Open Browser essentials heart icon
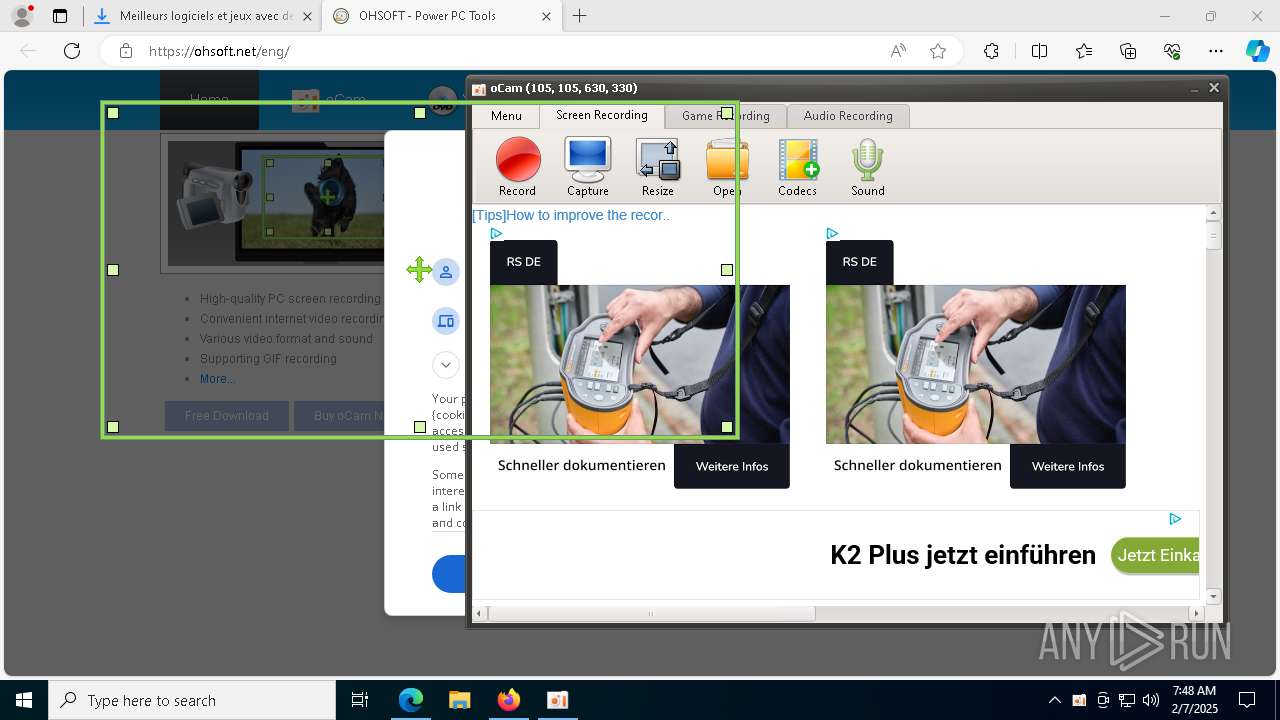 click(1172, 51)
